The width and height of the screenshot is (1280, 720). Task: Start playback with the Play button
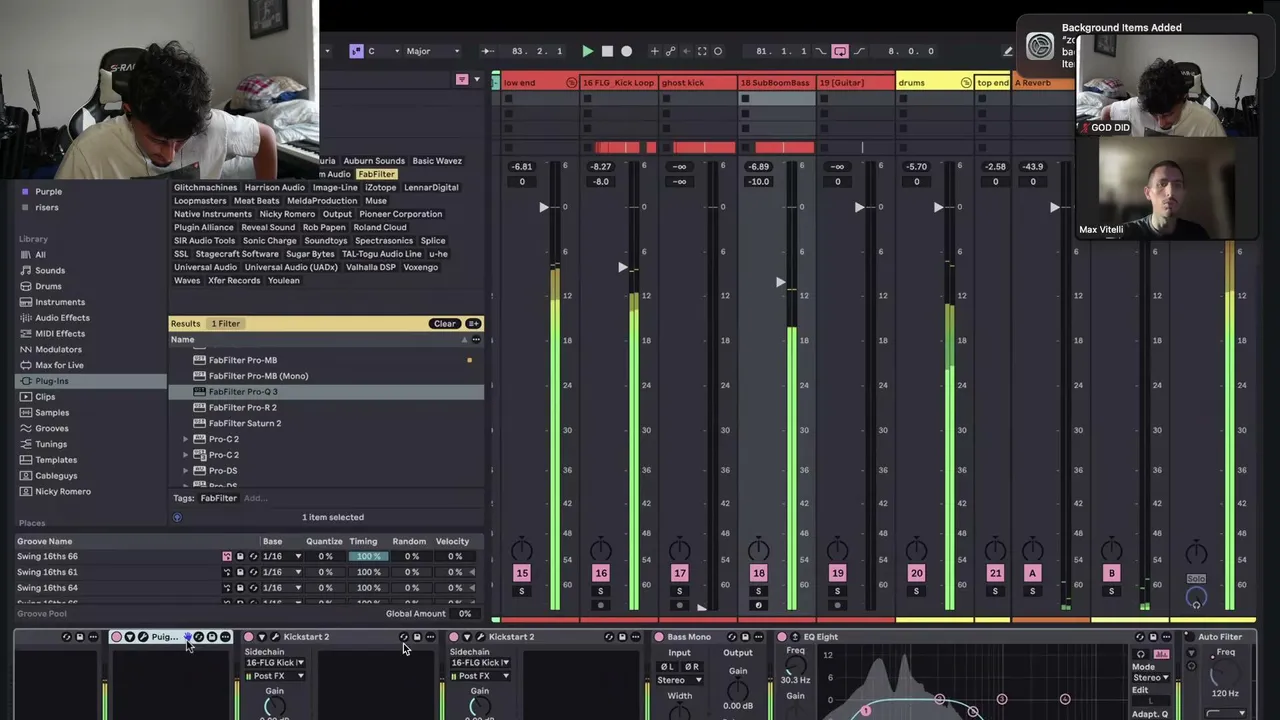click(587, 51)
